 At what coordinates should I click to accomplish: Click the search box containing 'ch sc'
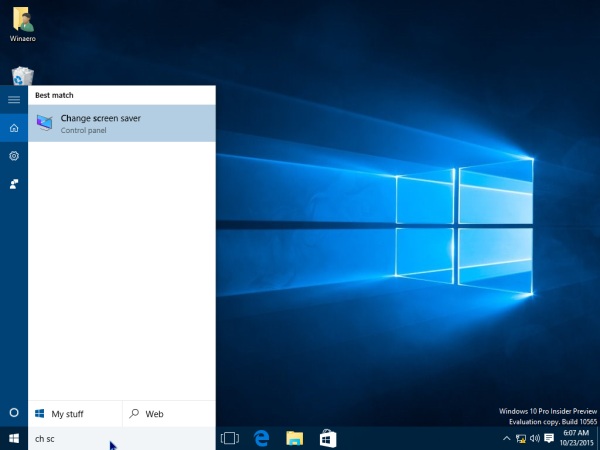(122, 439)
